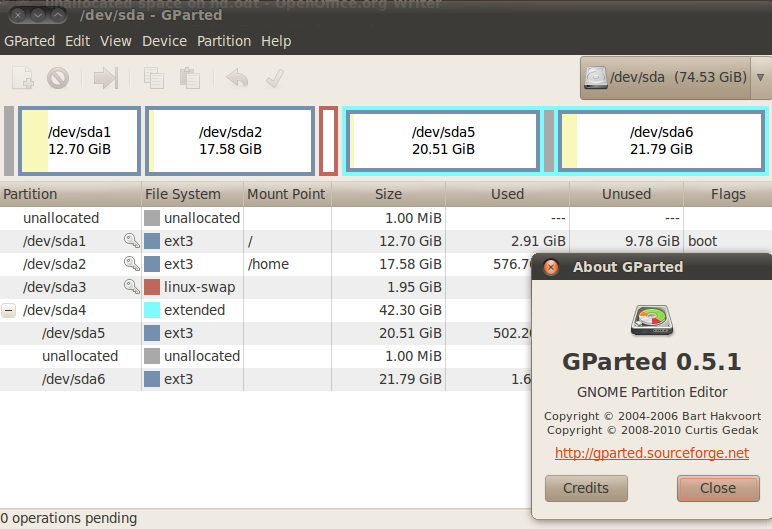This screenshot has width=772, height=529.
Task: Select the /dev/sda5 block in disk map
Action: point(443,141)
